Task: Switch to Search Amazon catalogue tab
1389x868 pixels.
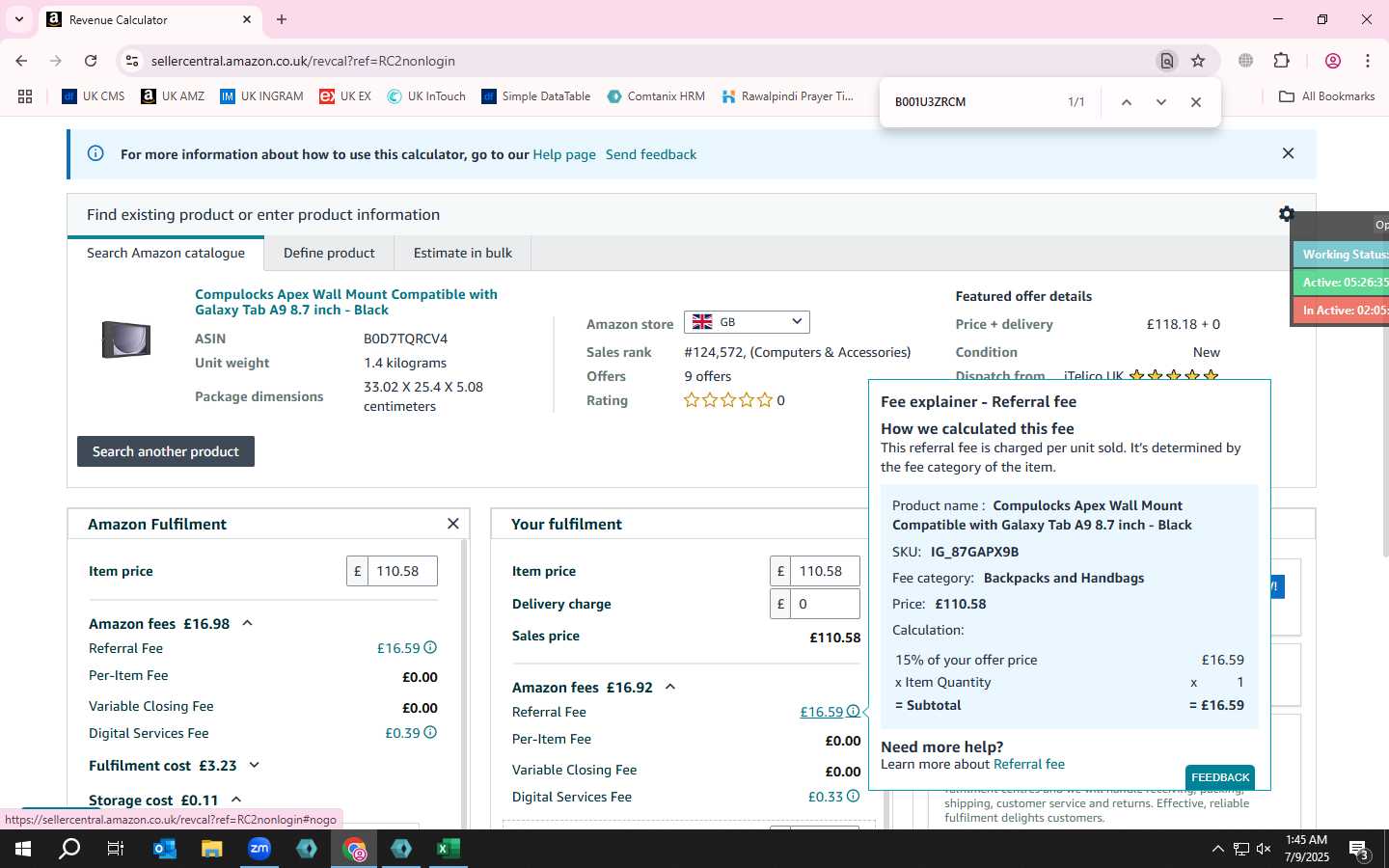Action: (166, 253)
